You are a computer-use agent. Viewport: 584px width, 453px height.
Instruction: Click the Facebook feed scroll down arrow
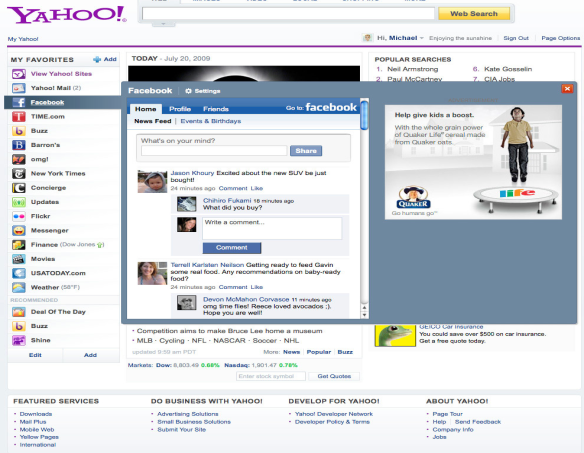click(x=365, y=315)
